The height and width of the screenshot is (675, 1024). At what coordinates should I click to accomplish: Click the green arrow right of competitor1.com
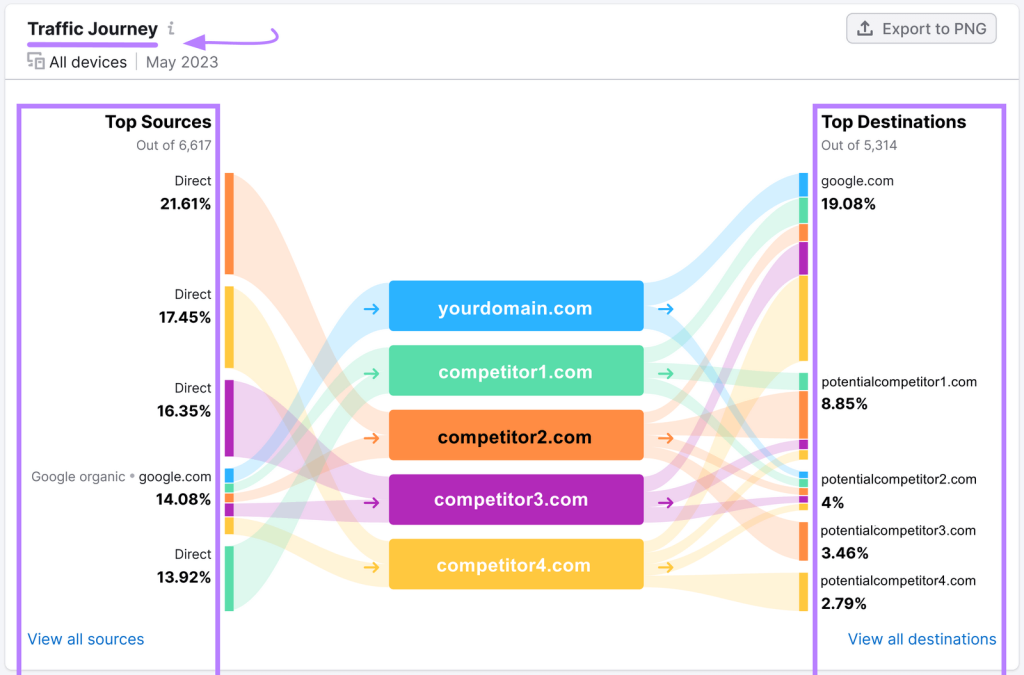click(x=665, y=373)
